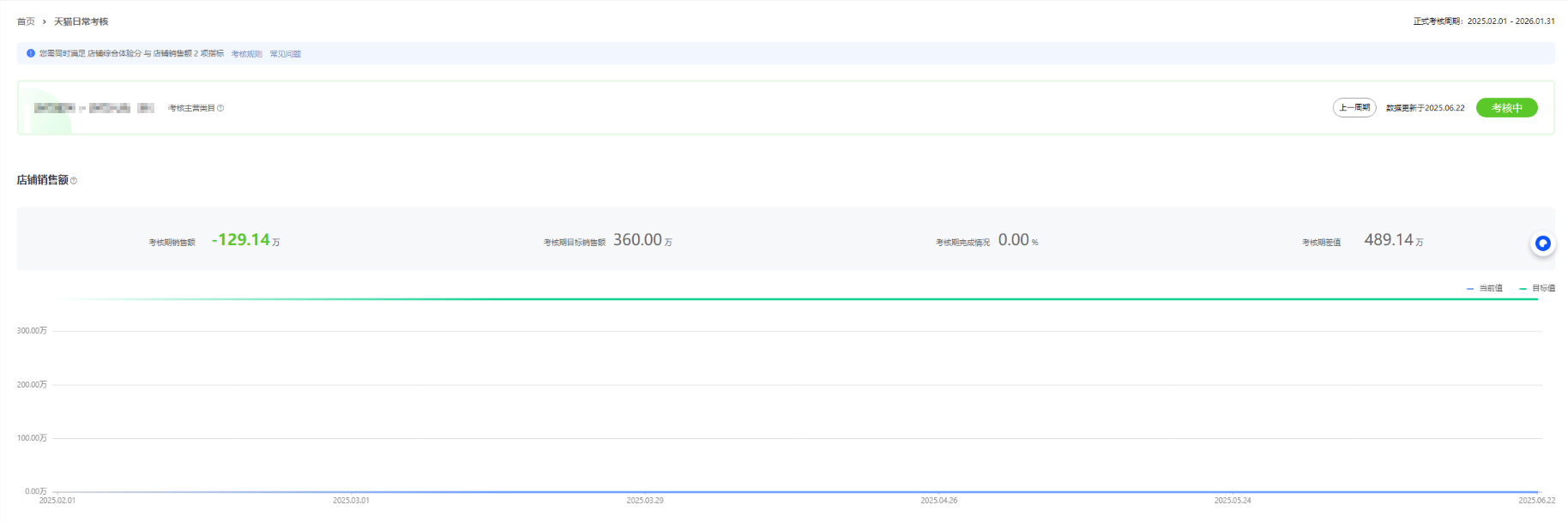This screenshot has width=1568, height=523.
Task: Click the question mark icon next to 店铺销售额
Action: tap(74, 181)
